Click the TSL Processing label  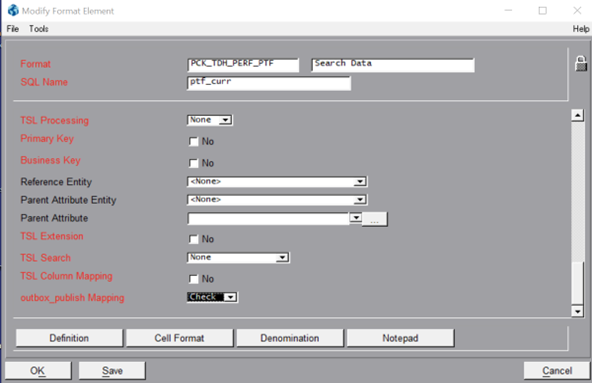55,120
